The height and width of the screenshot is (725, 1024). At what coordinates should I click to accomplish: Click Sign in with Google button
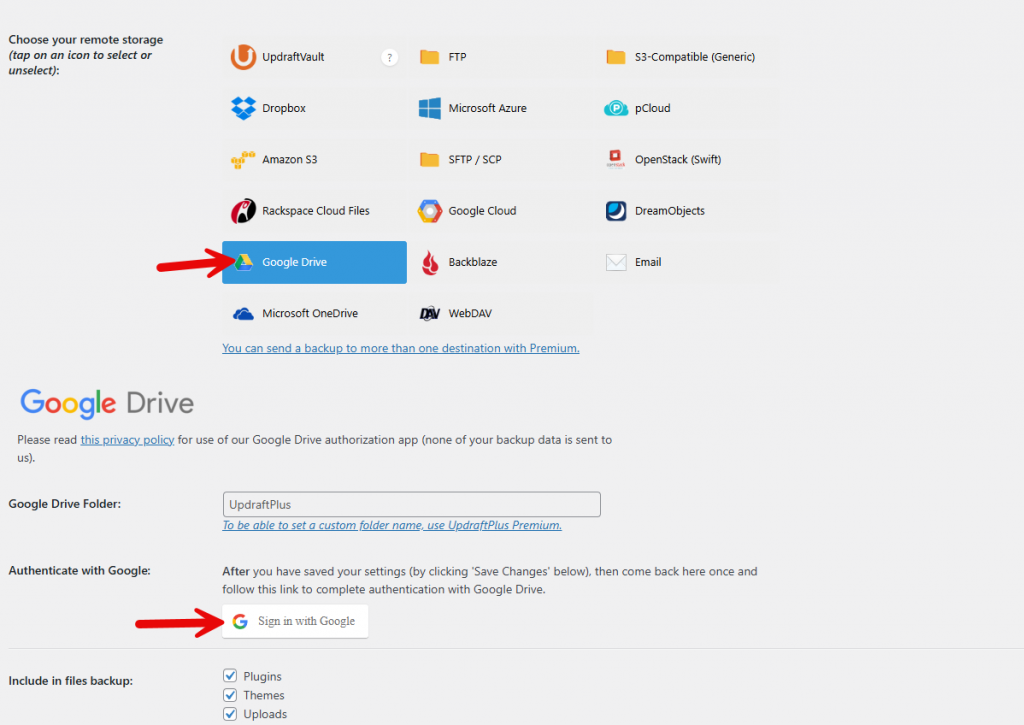(295, 621)
